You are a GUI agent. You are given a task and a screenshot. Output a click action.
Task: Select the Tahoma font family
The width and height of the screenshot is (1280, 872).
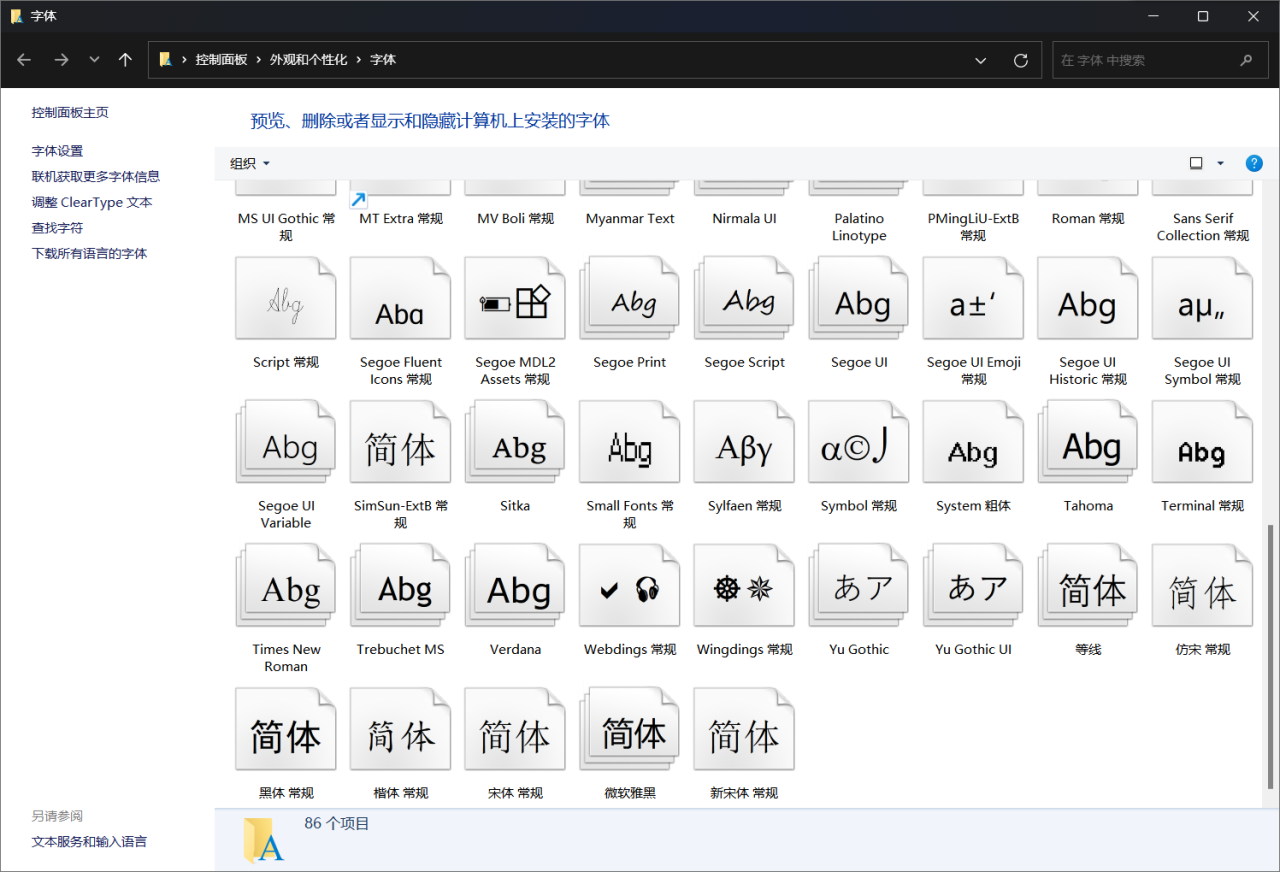[1088, 442]
